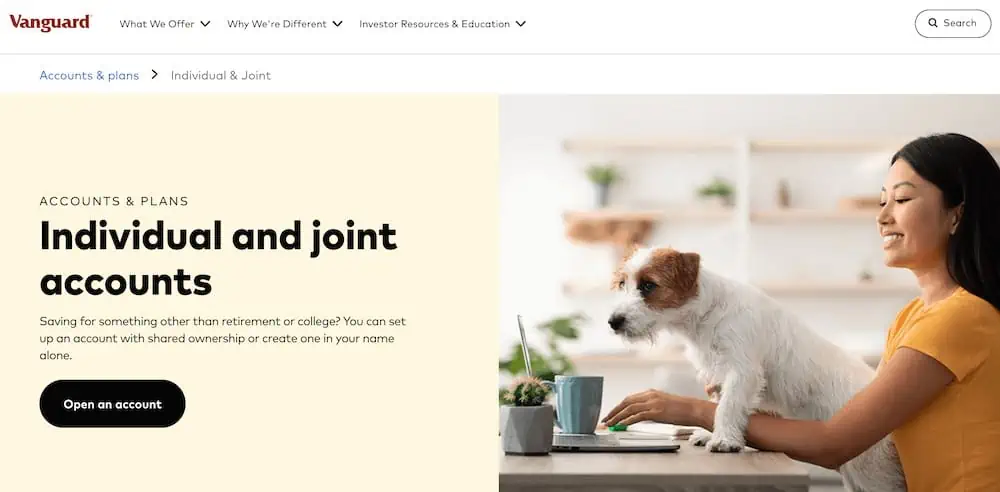The width and height of the screenshot is (1000, 492).
Task: Click the magnifying glass search icon
Action: [932, 23]
